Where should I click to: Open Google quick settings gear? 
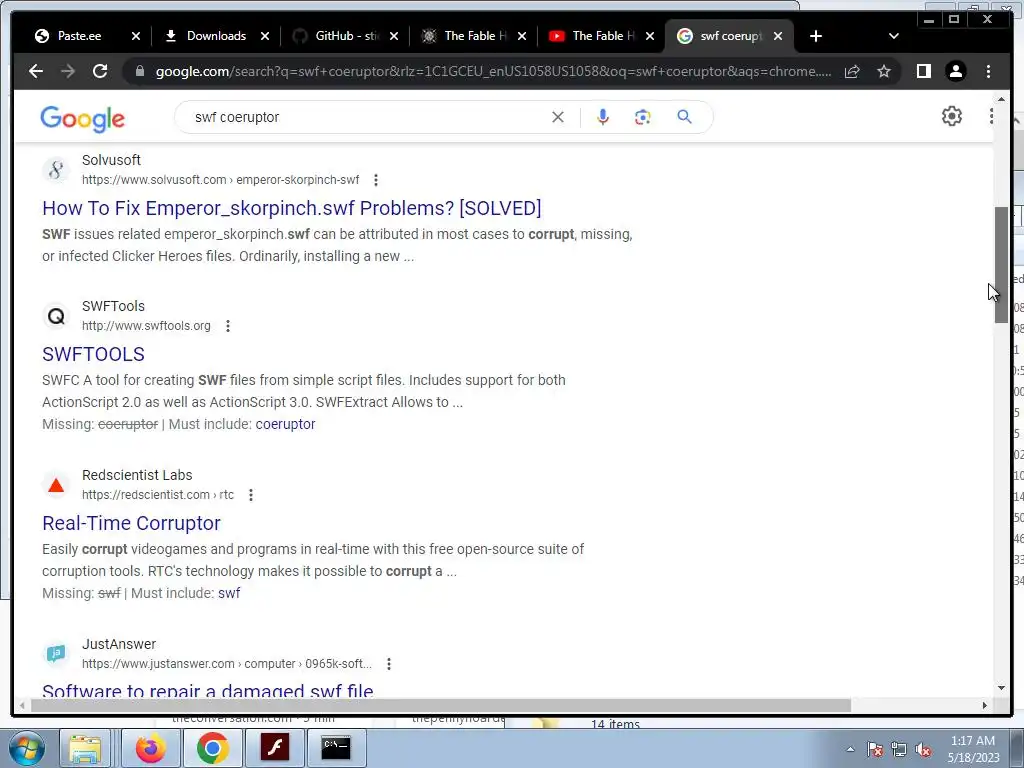952,116
